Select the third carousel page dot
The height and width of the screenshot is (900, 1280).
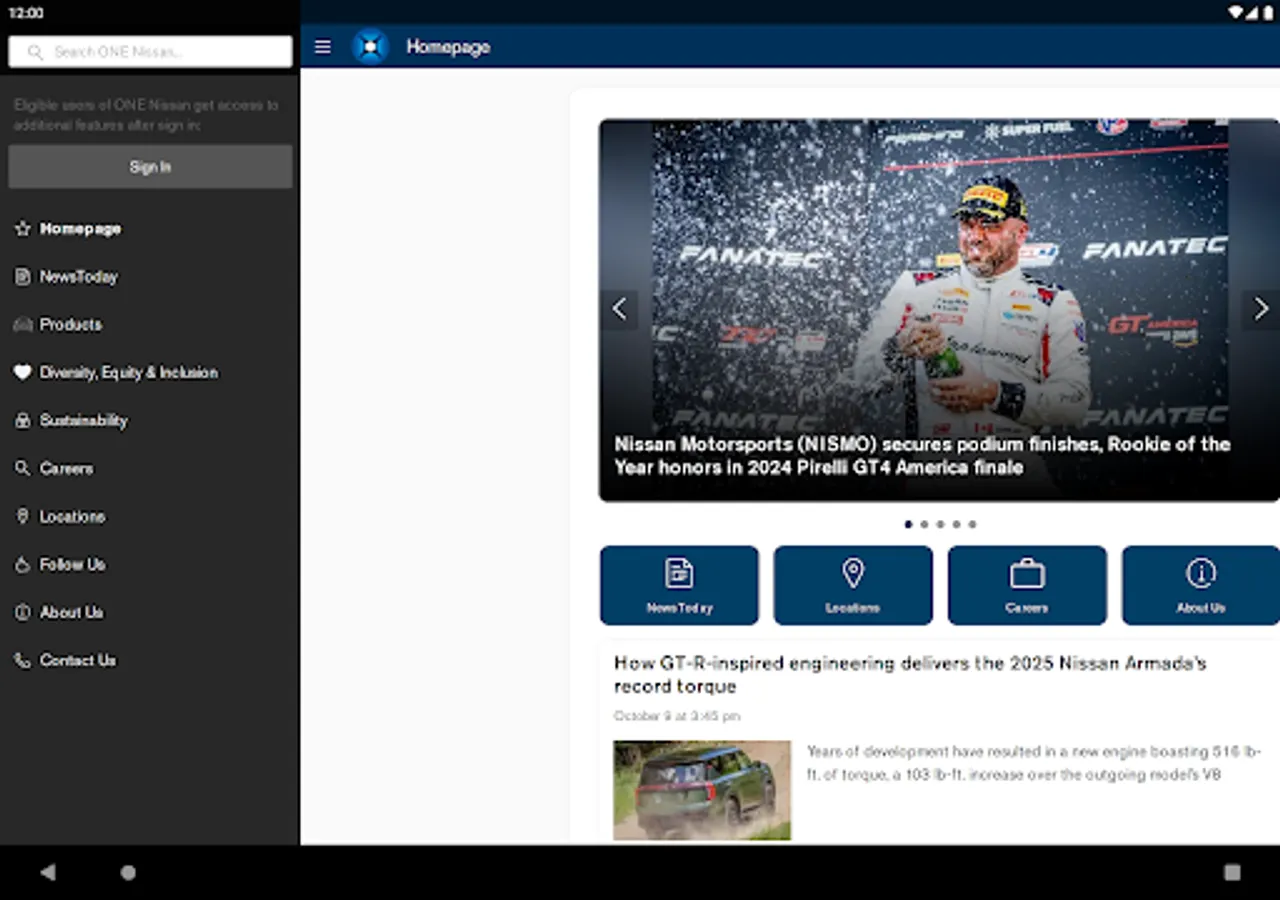[940, 524]
